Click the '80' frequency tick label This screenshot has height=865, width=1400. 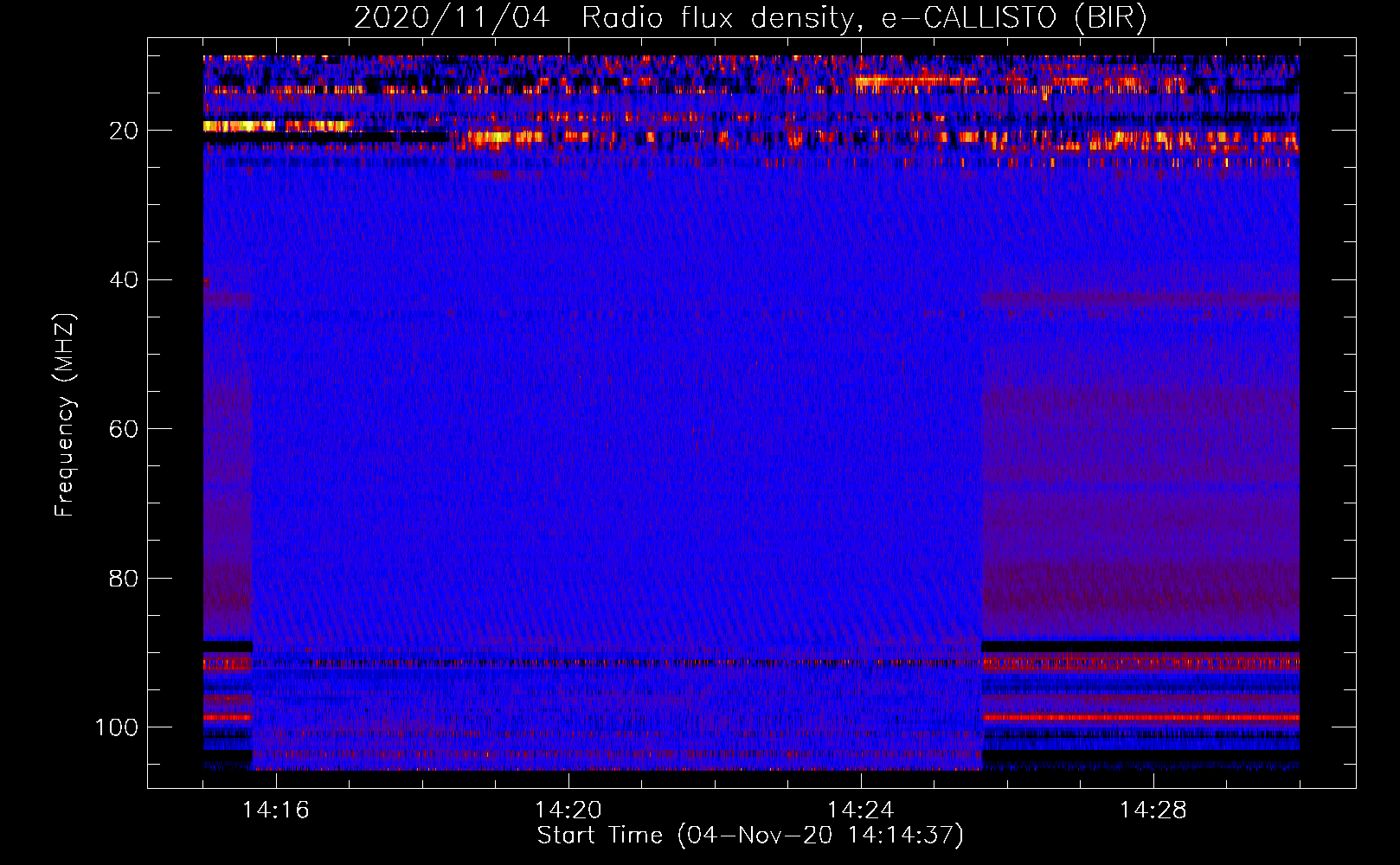pyautogui.click(x=124, y=578)
